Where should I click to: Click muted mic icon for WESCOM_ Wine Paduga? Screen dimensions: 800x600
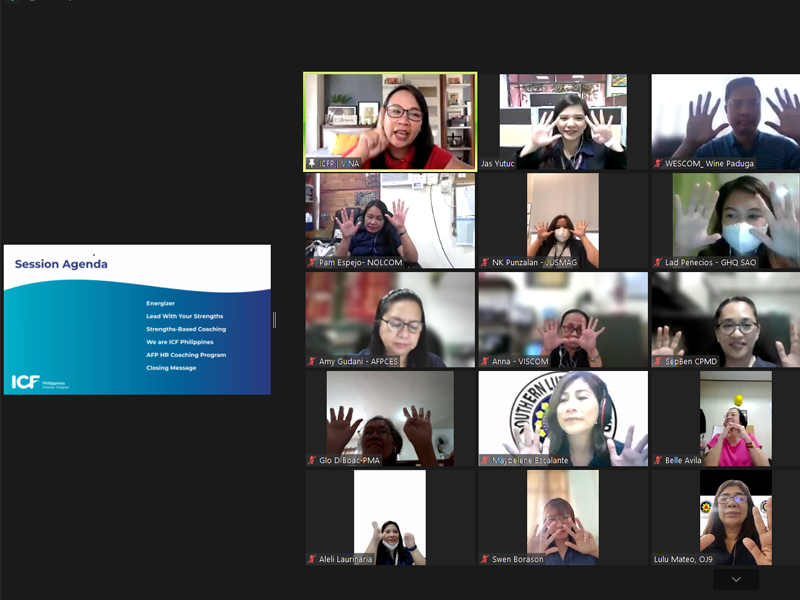[x=658, y=163]
